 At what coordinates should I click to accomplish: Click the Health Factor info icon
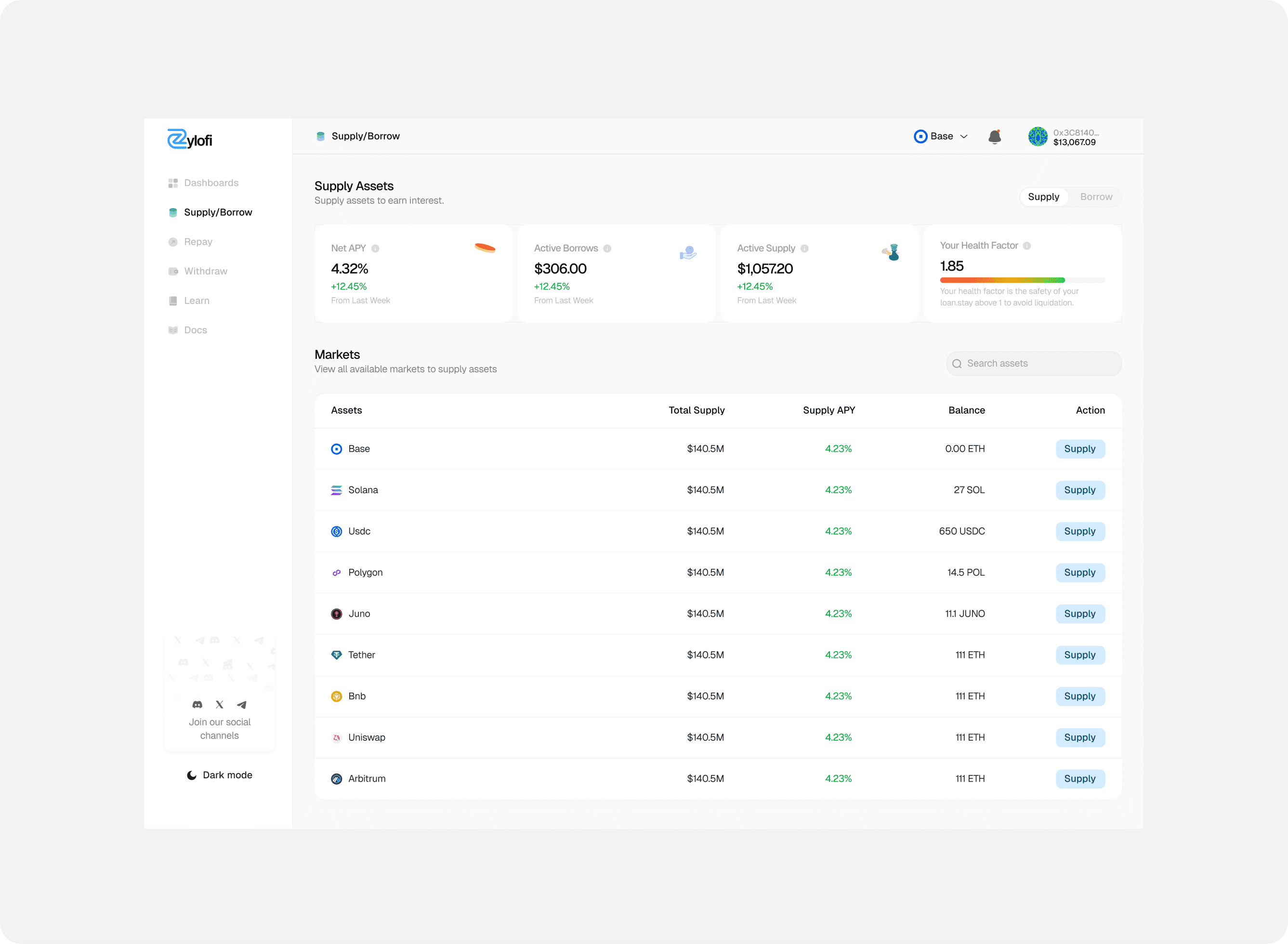click(x=1027, y=246)
